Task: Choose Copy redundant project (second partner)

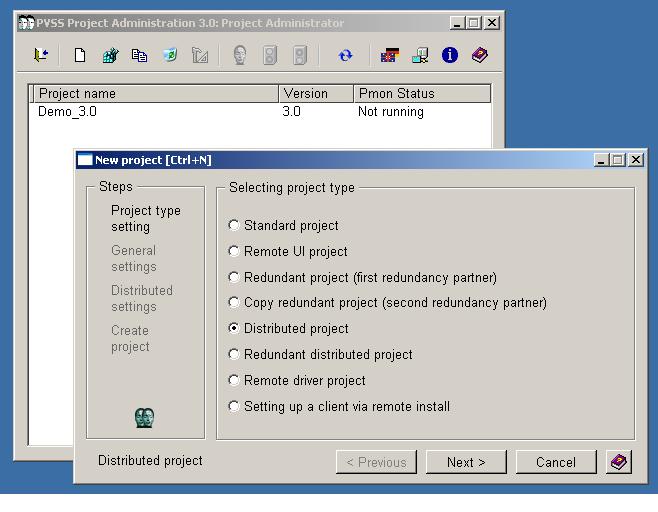Action: point(234,303)
